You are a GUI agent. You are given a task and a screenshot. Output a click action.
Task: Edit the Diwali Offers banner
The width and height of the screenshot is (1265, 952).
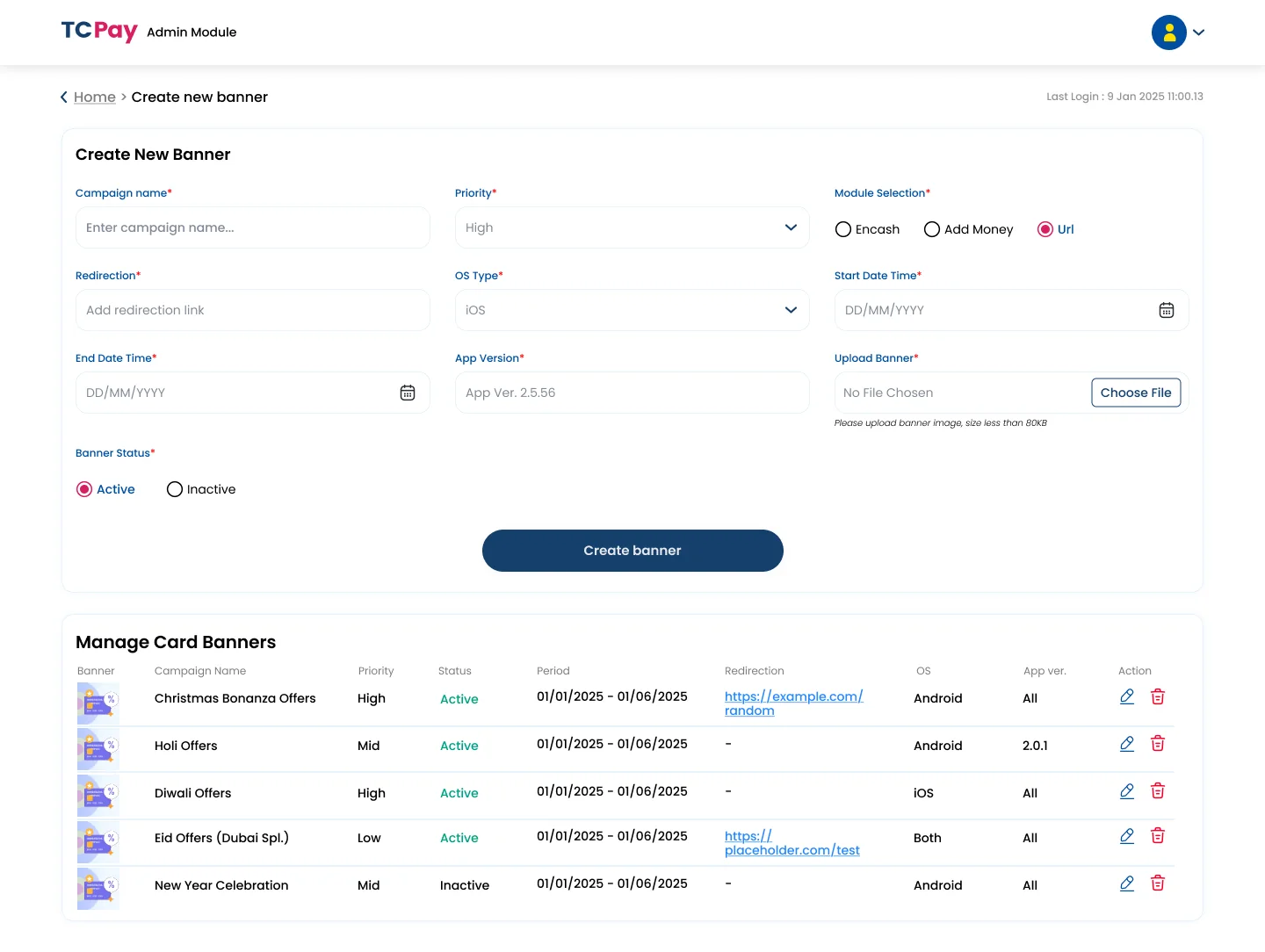click(x=1127, y=791)
